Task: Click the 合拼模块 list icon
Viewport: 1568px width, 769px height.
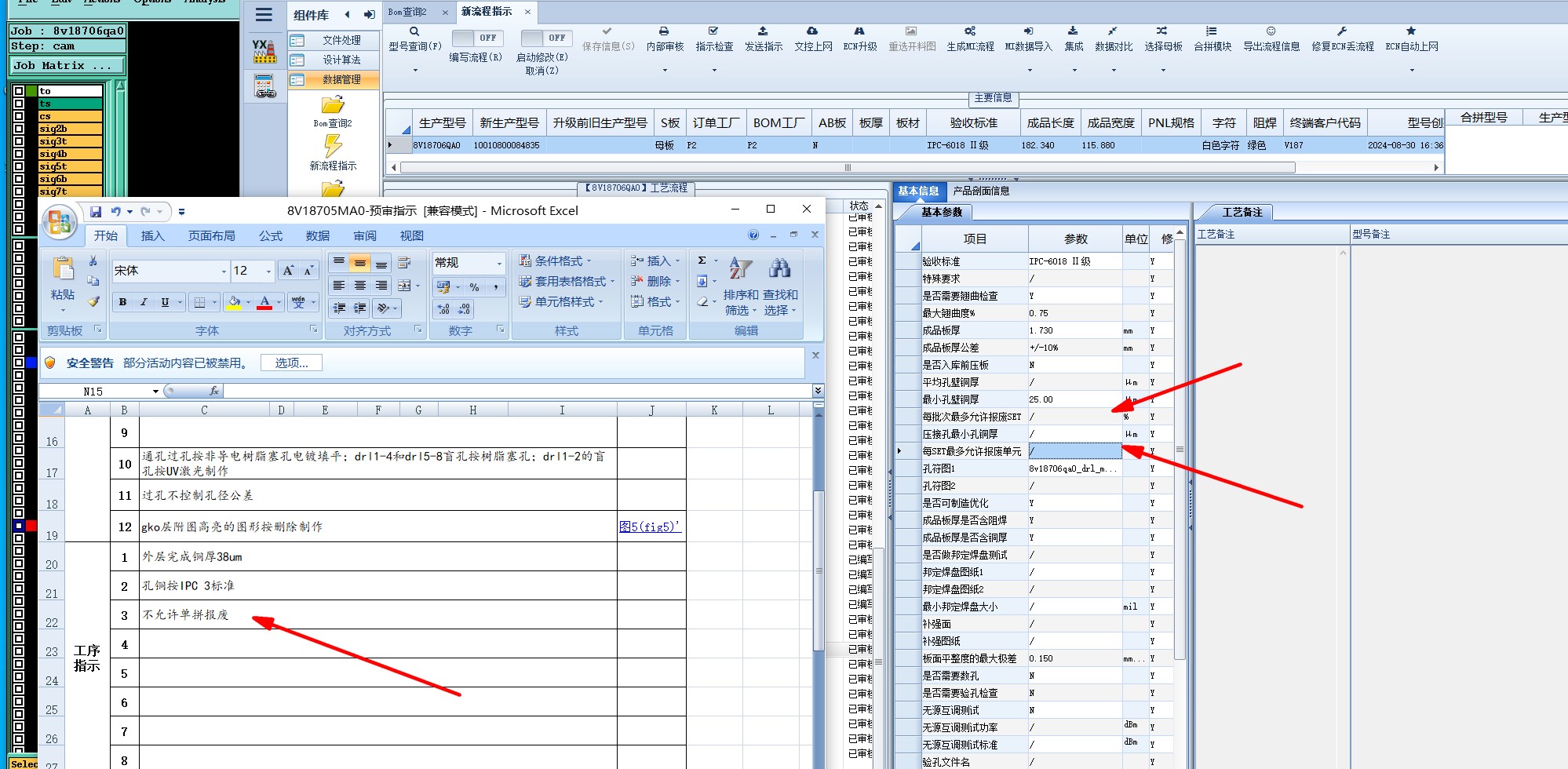Action: pos(1212,31)
